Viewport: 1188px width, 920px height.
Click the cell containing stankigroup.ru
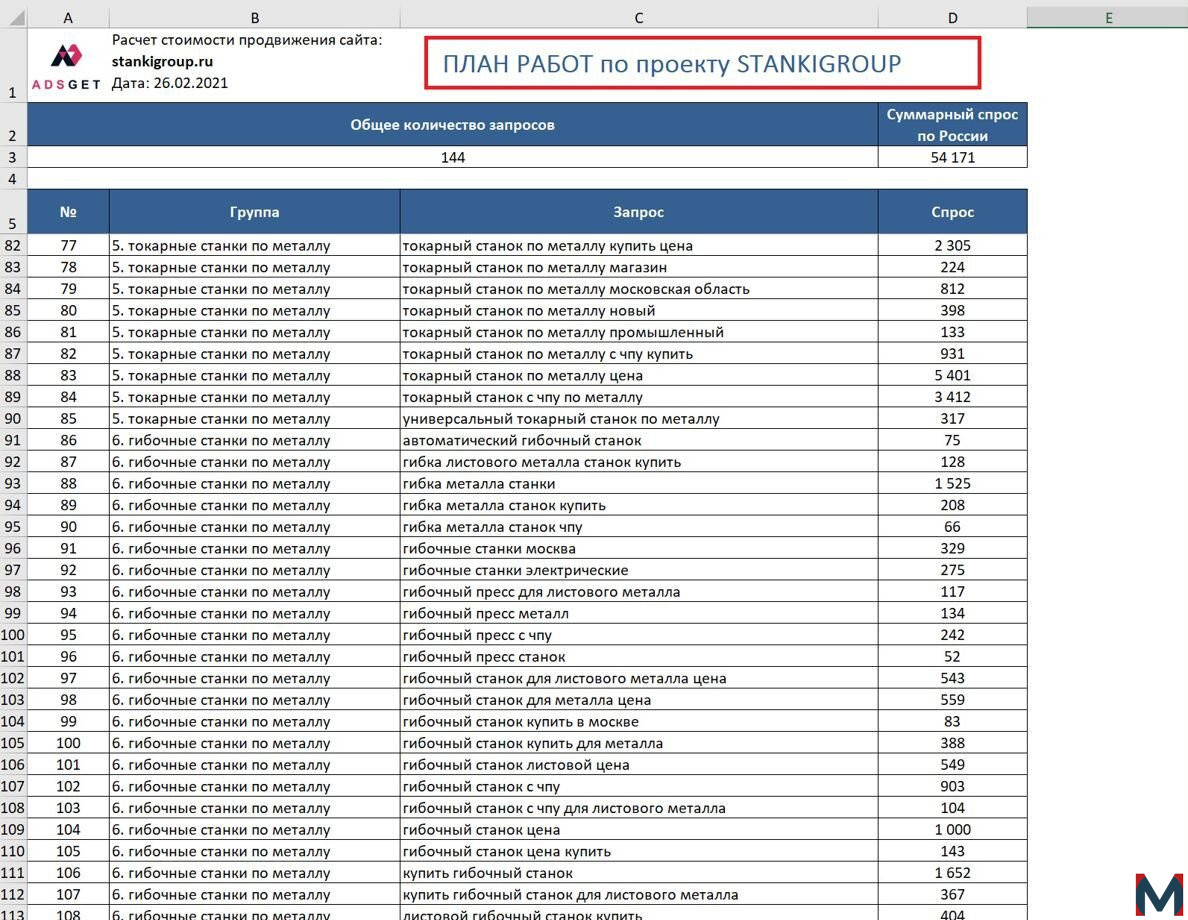coord(162,61)
